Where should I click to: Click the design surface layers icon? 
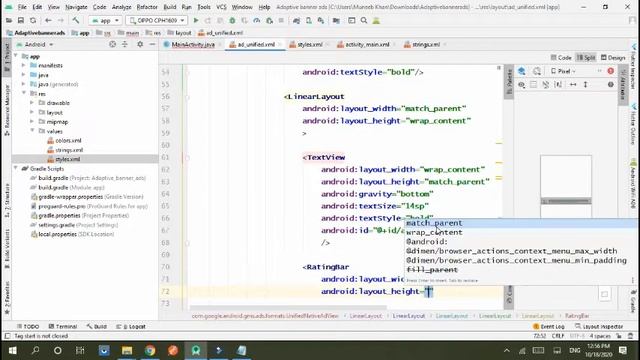[522, 71]
